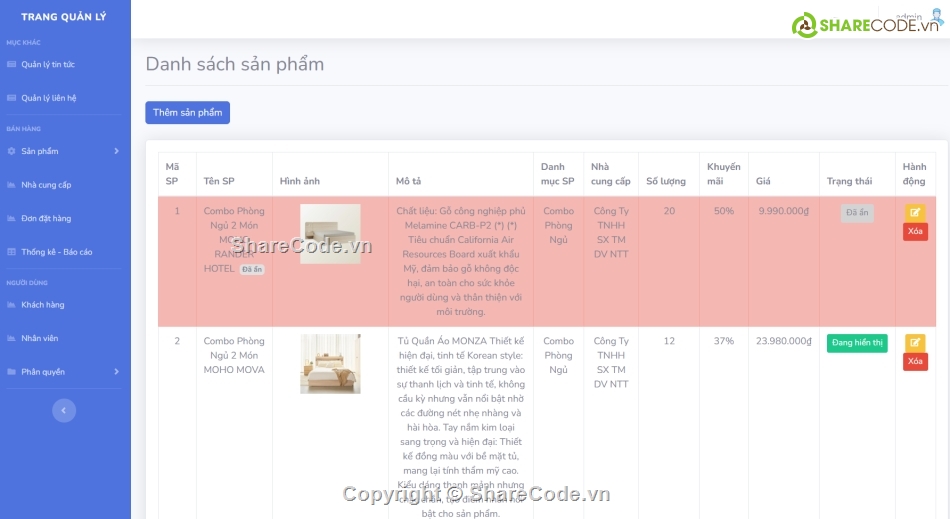Click the Khuyến mãi column header

click(x=723, y=174)
